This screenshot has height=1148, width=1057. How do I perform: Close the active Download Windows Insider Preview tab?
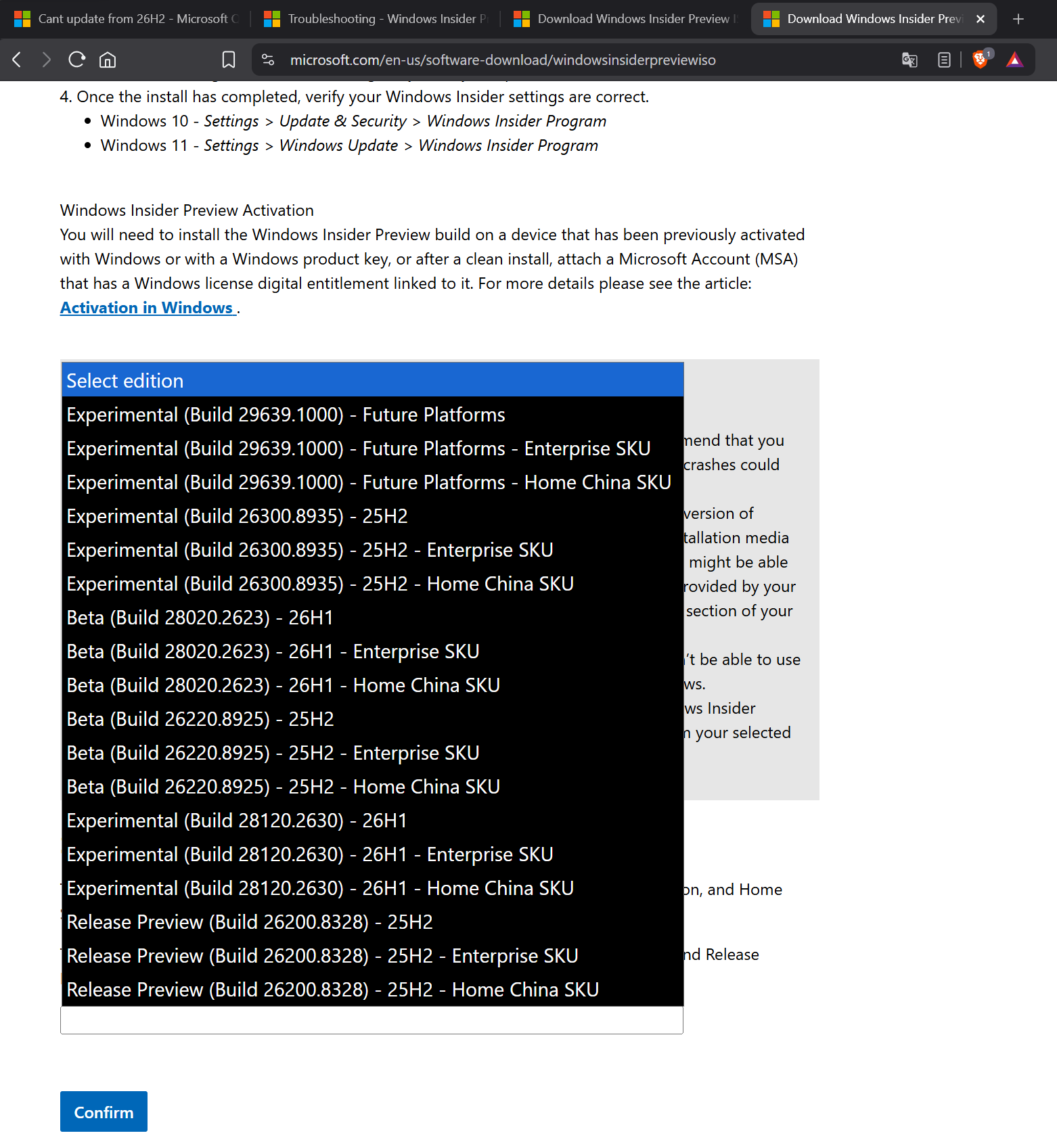pyautogui.click(x=980, y=19)
